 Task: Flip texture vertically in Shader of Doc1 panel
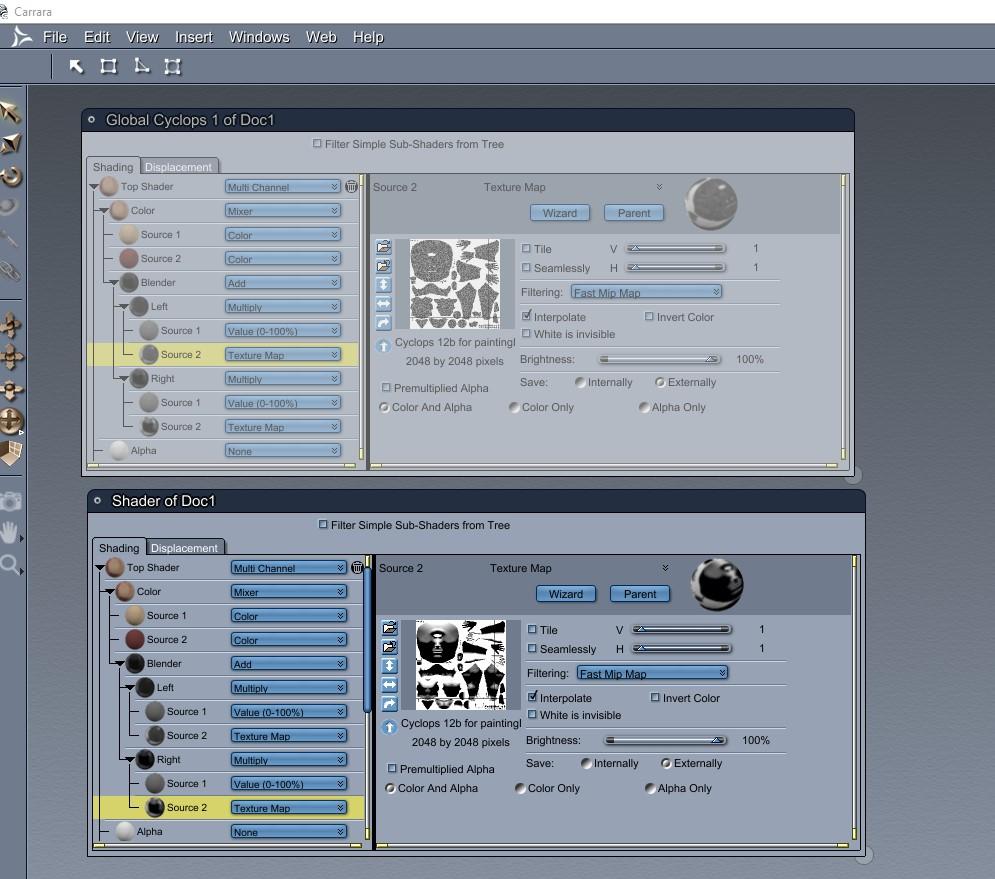390,666
